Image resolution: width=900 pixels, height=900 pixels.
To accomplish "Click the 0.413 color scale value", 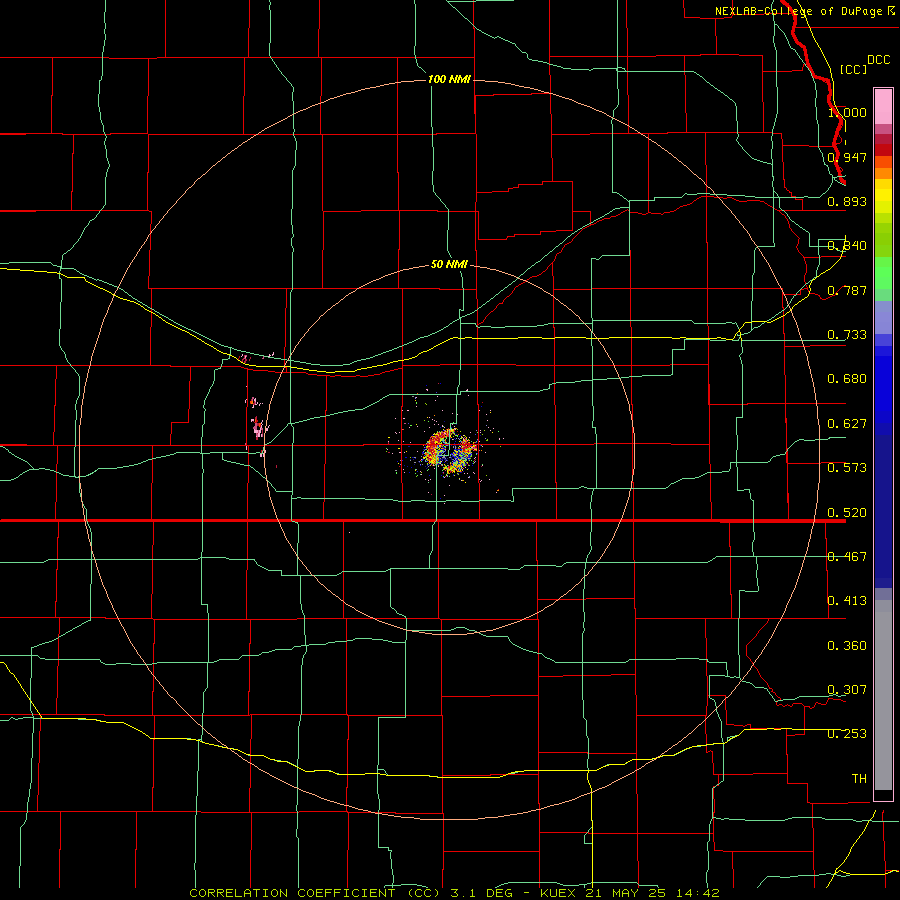I will pos(847,601).
